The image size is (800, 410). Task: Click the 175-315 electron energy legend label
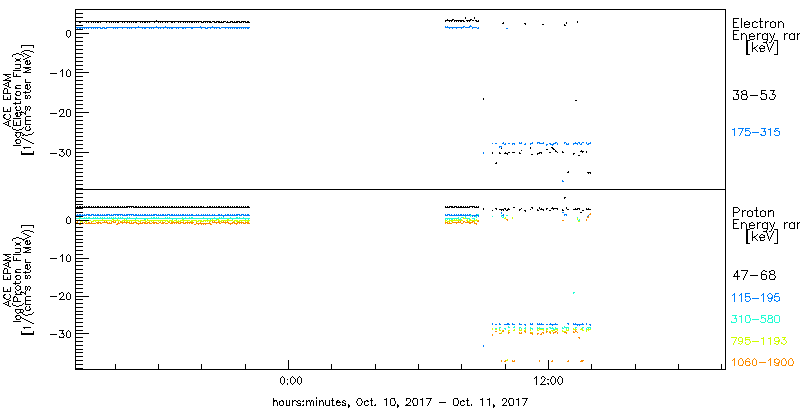[756, 133]
